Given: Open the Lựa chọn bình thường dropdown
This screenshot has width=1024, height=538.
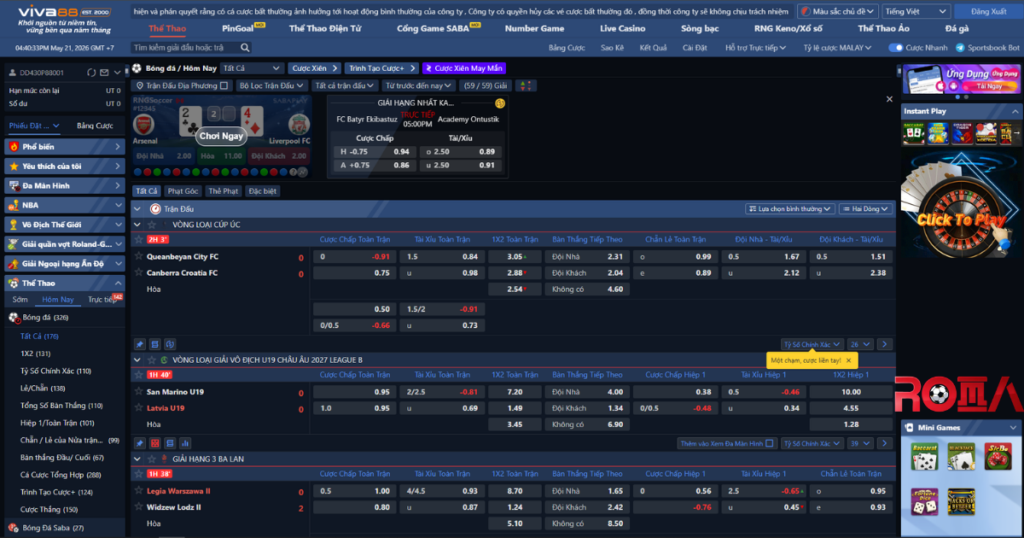Looking at the screenshot, I should tap(790, 209).
